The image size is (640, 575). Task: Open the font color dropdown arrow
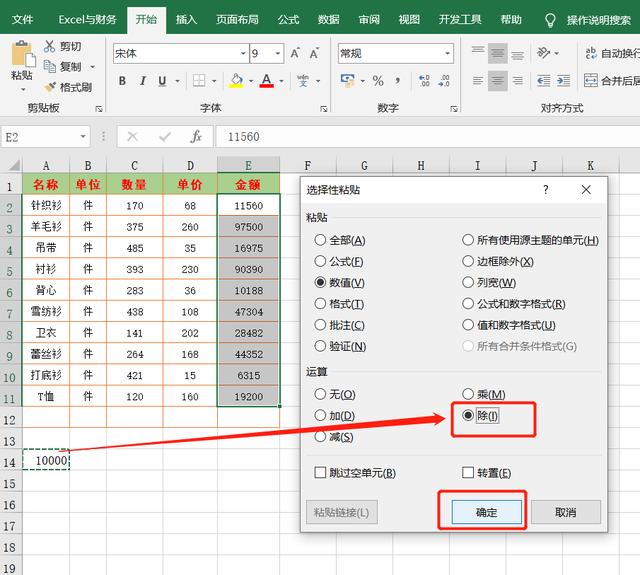[x=282, y=81]
